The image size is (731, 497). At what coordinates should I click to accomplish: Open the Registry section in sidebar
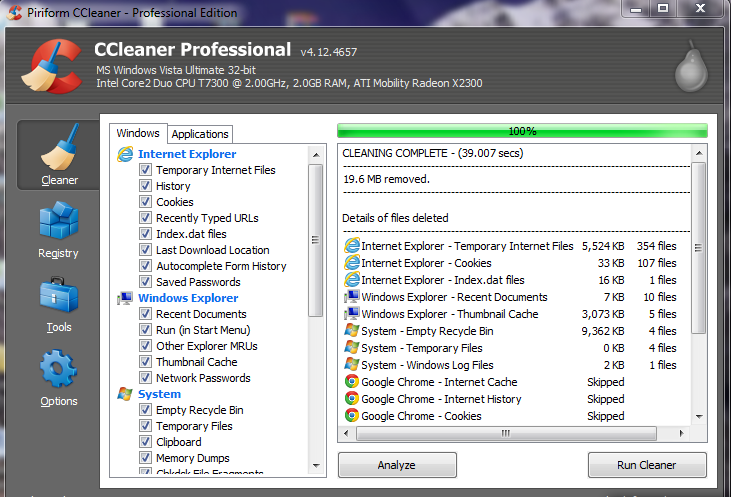tap(59, 230)
